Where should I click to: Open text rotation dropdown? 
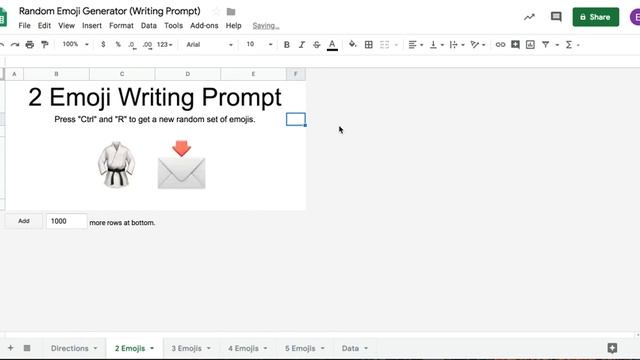tap(478, 44)
